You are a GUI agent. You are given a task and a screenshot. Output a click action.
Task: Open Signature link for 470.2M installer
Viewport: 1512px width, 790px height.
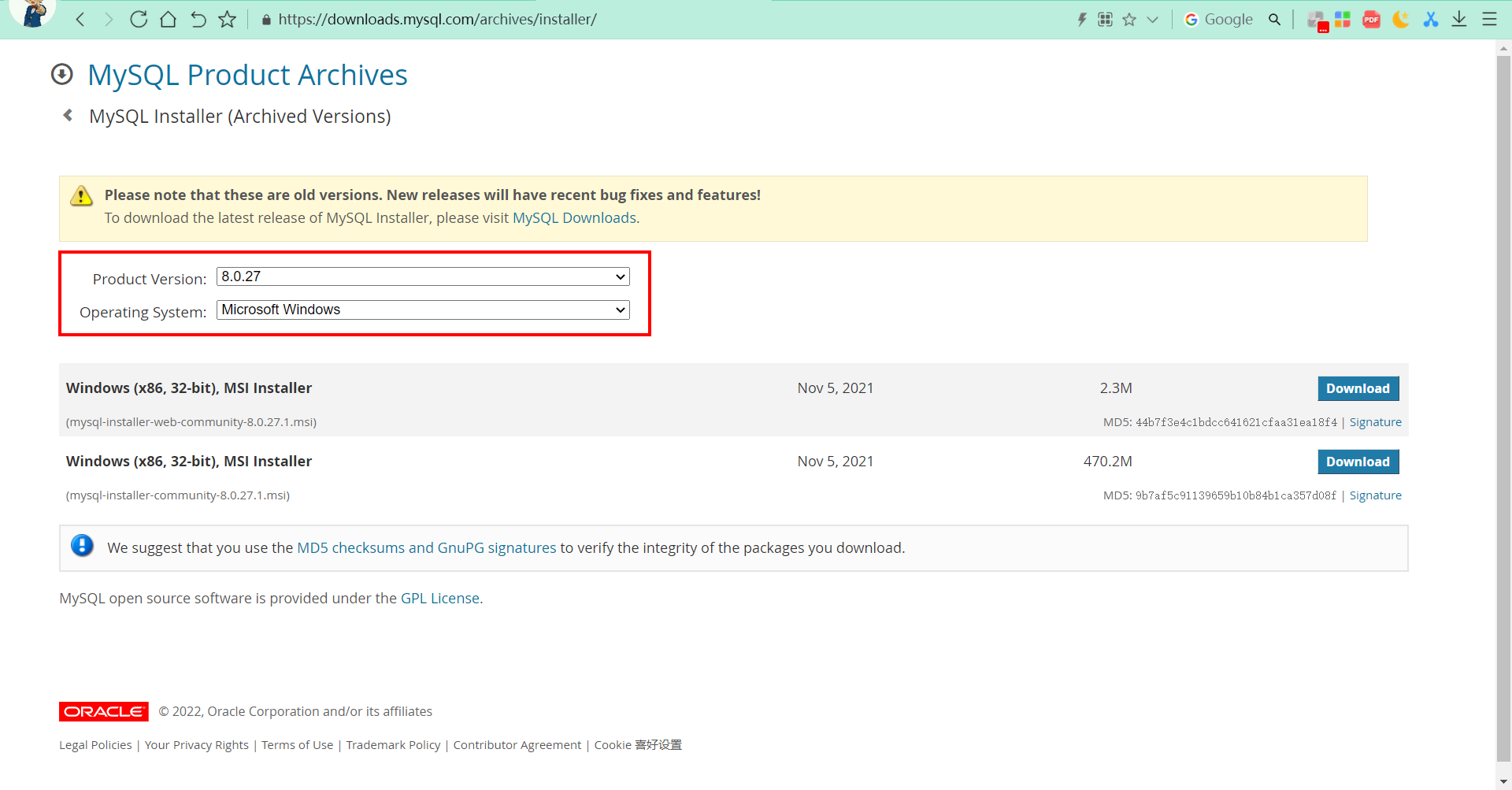(x=1375, y=495)
